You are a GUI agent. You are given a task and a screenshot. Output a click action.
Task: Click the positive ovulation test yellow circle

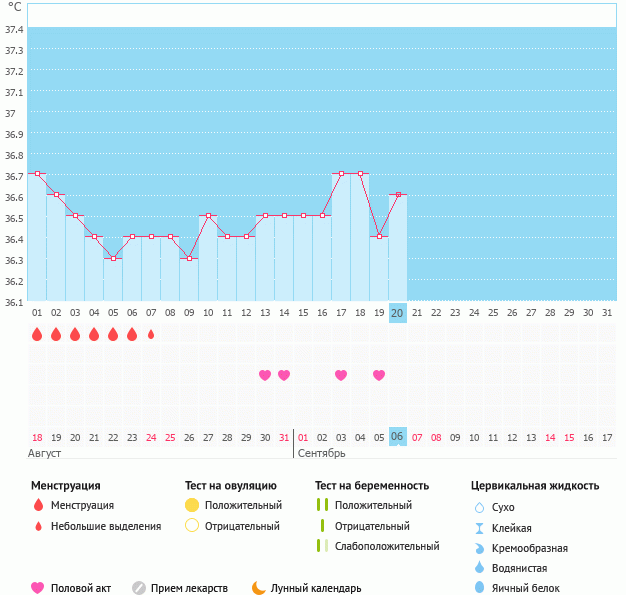(x=192, y=505)
